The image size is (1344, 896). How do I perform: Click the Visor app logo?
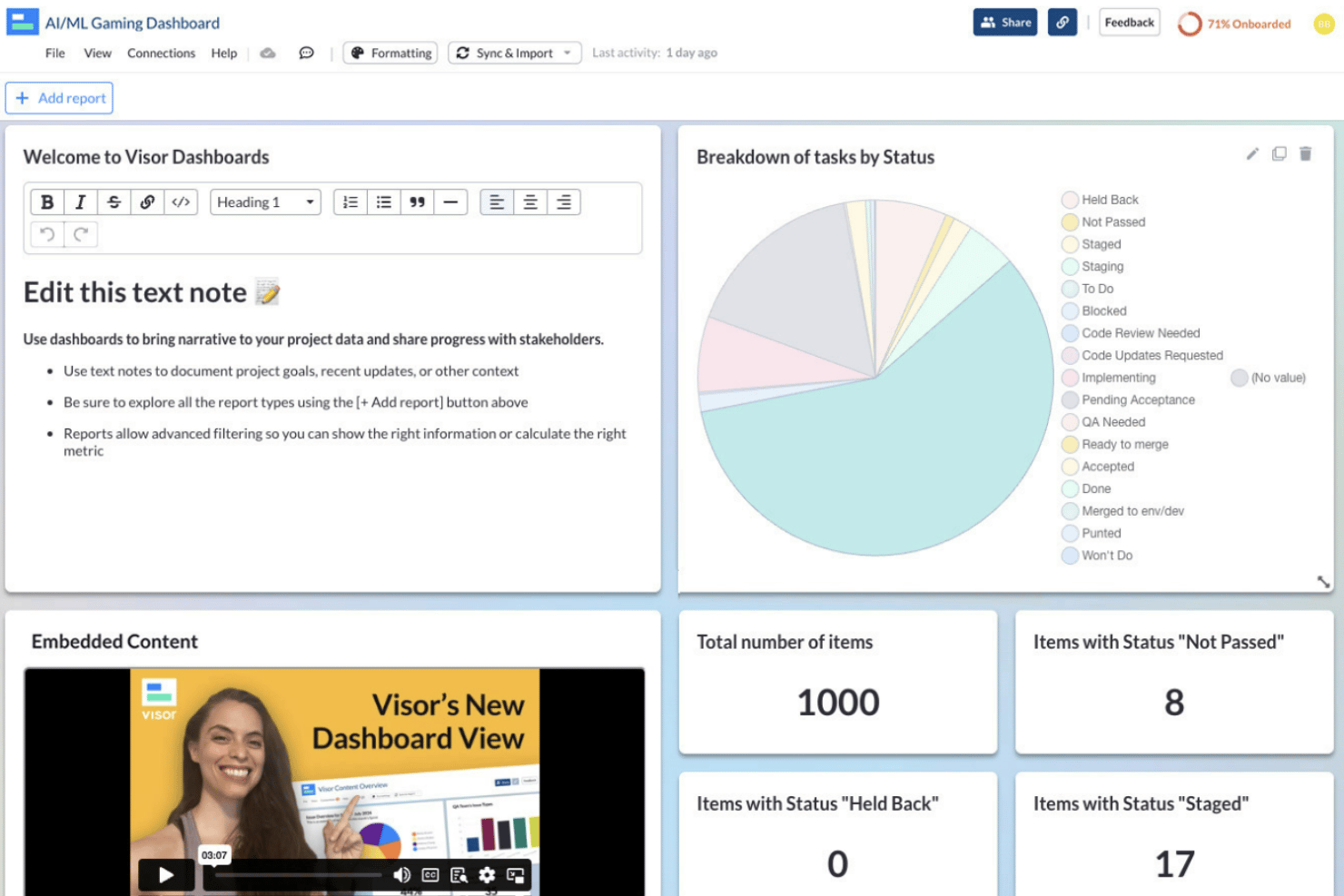(x=23, y=22)
